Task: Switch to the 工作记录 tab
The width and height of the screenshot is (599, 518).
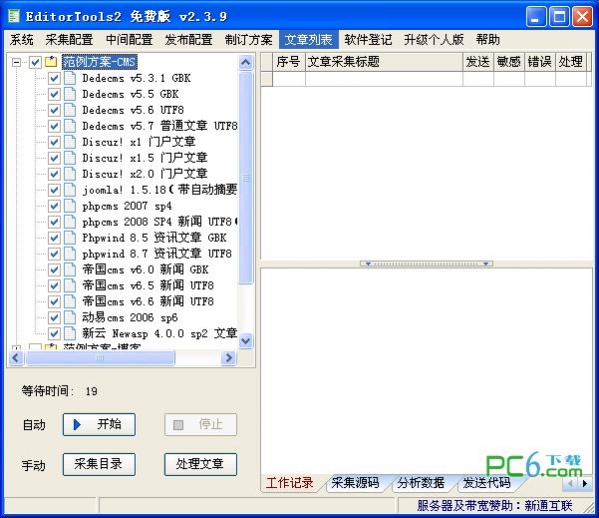Action: [x=290, y=483]
